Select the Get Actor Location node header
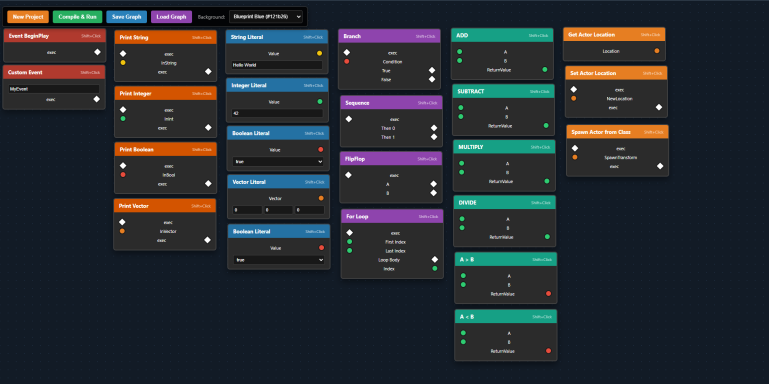Image resolution: width=769 pixels, height=384 pixels. point(614,35)
